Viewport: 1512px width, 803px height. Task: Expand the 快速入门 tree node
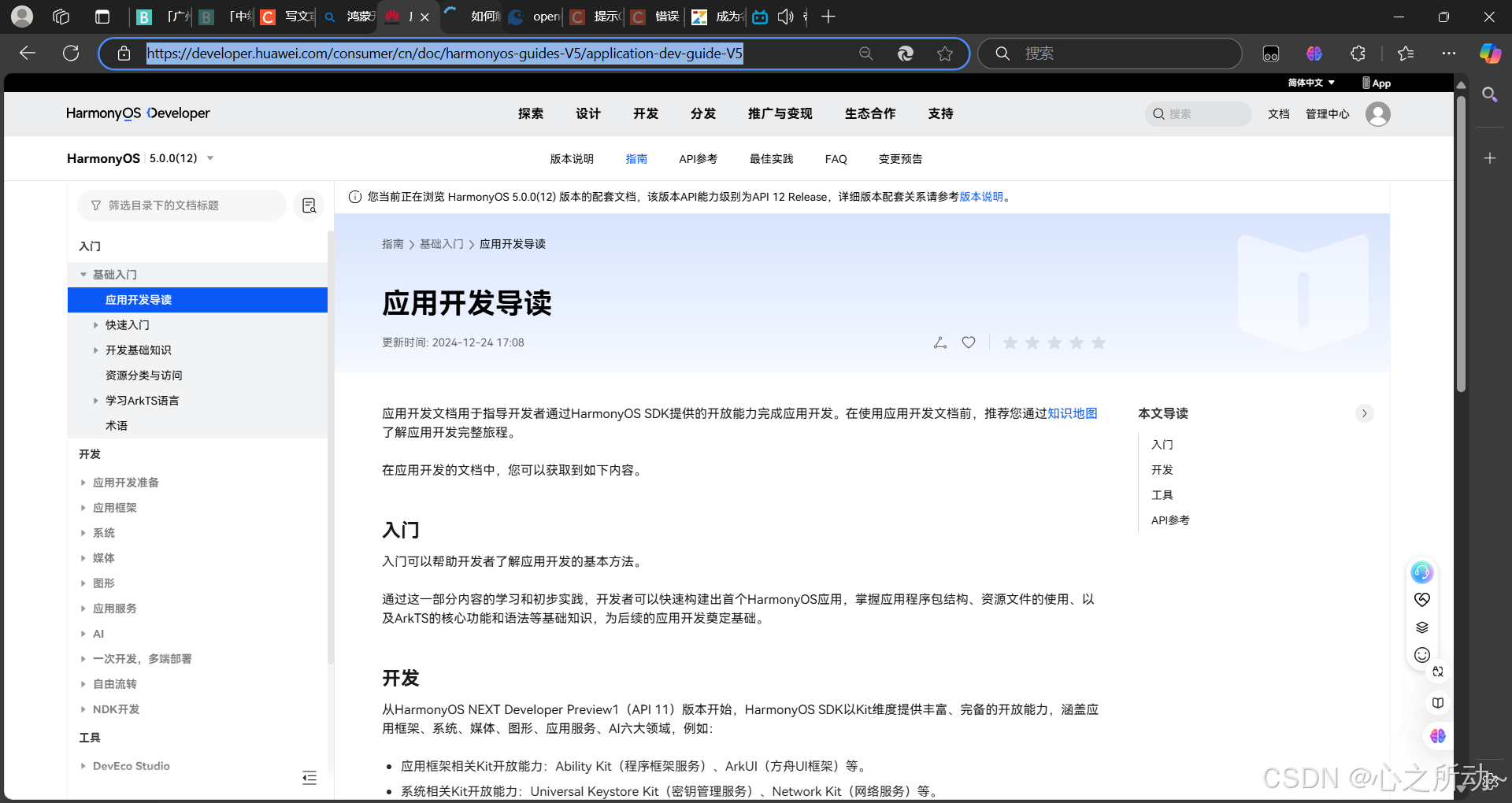(96, 325)
